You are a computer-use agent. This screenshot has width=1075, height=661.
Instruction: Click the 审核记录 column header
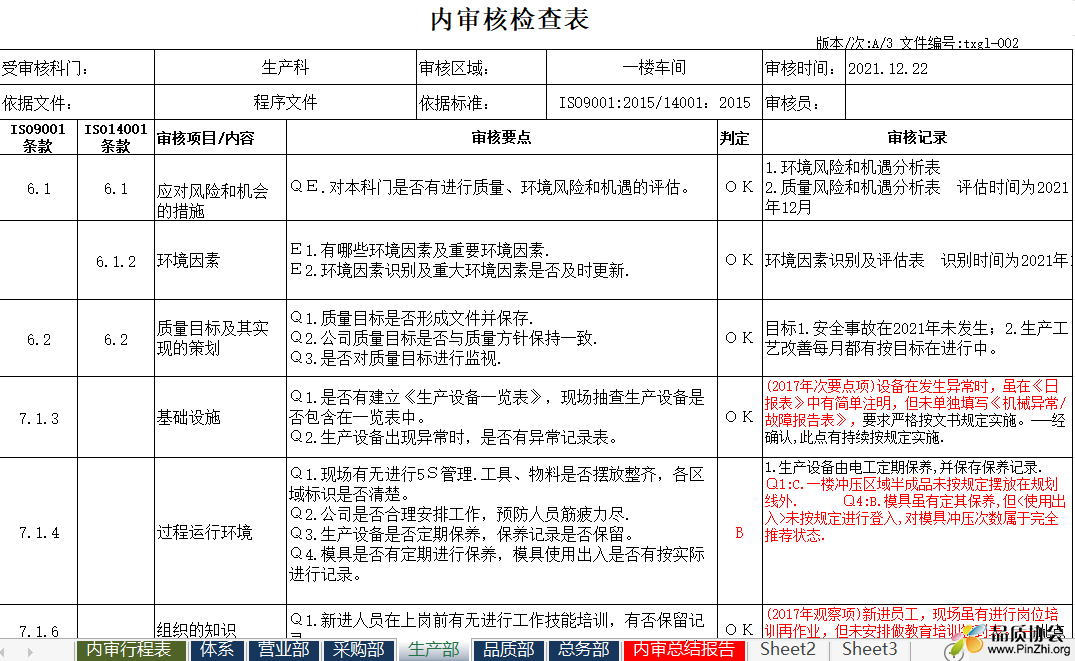click(917, 137)
